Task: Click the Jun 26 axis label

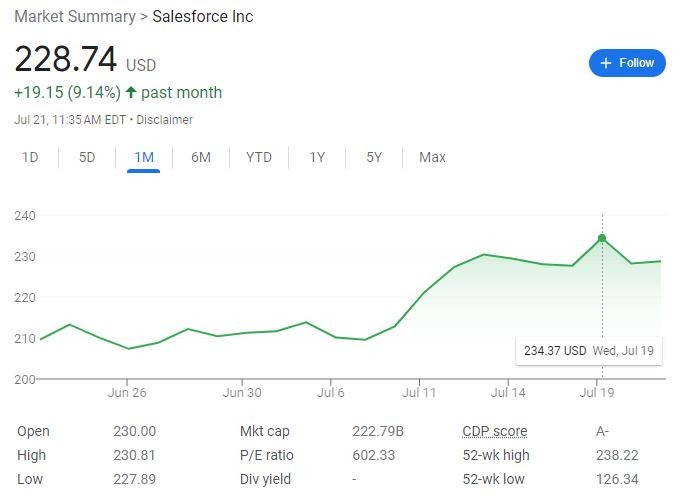Action: pos(127,392)
